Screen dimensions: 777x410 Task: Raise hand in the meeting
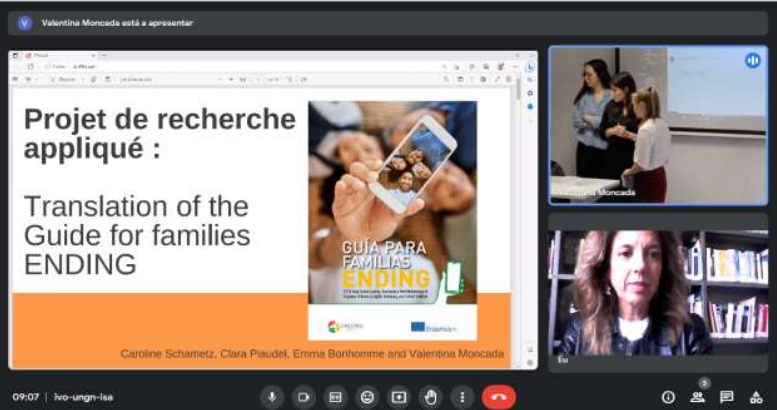[x=431, y=397]
